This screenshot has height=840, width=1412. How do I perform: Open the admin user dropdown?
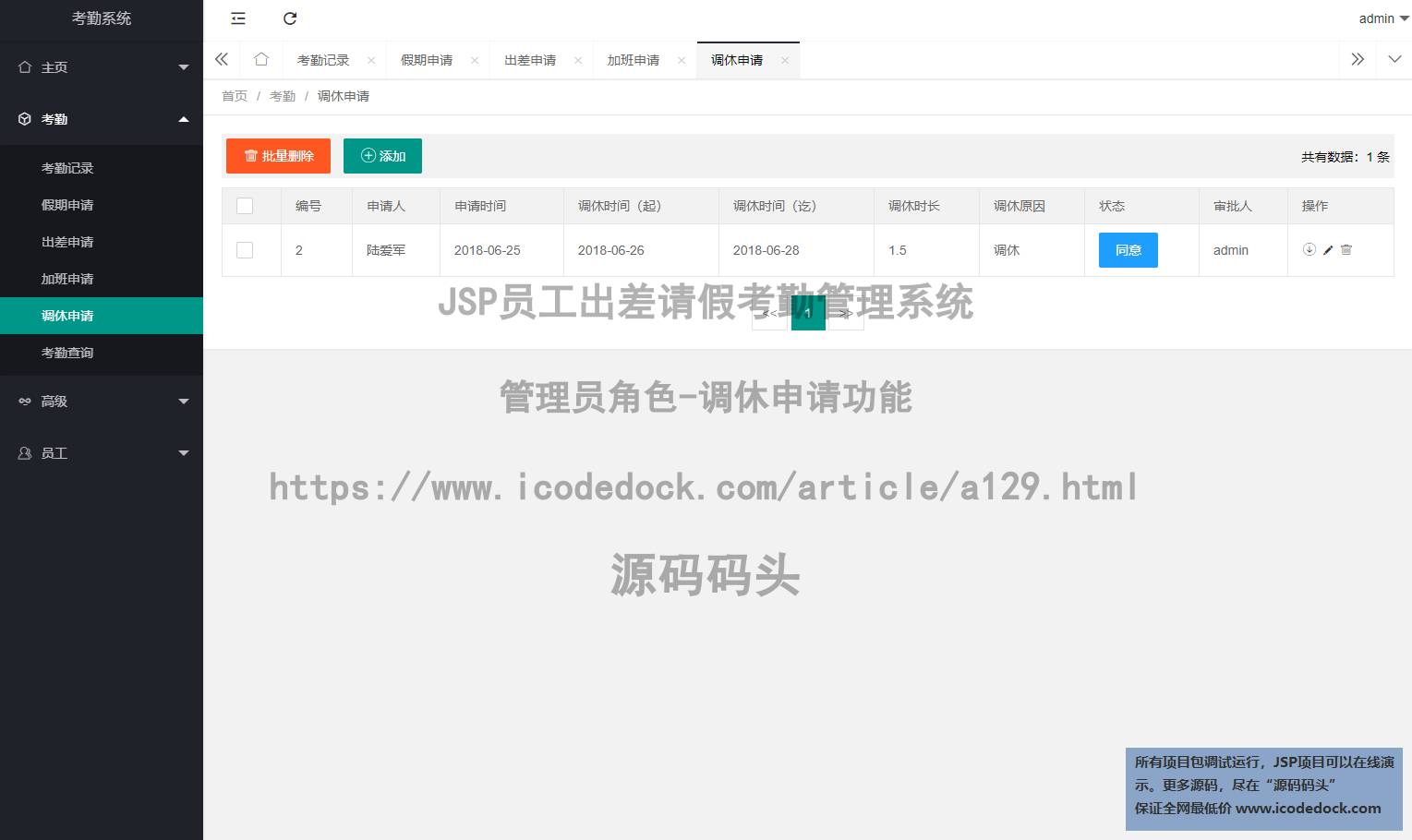1383,18
